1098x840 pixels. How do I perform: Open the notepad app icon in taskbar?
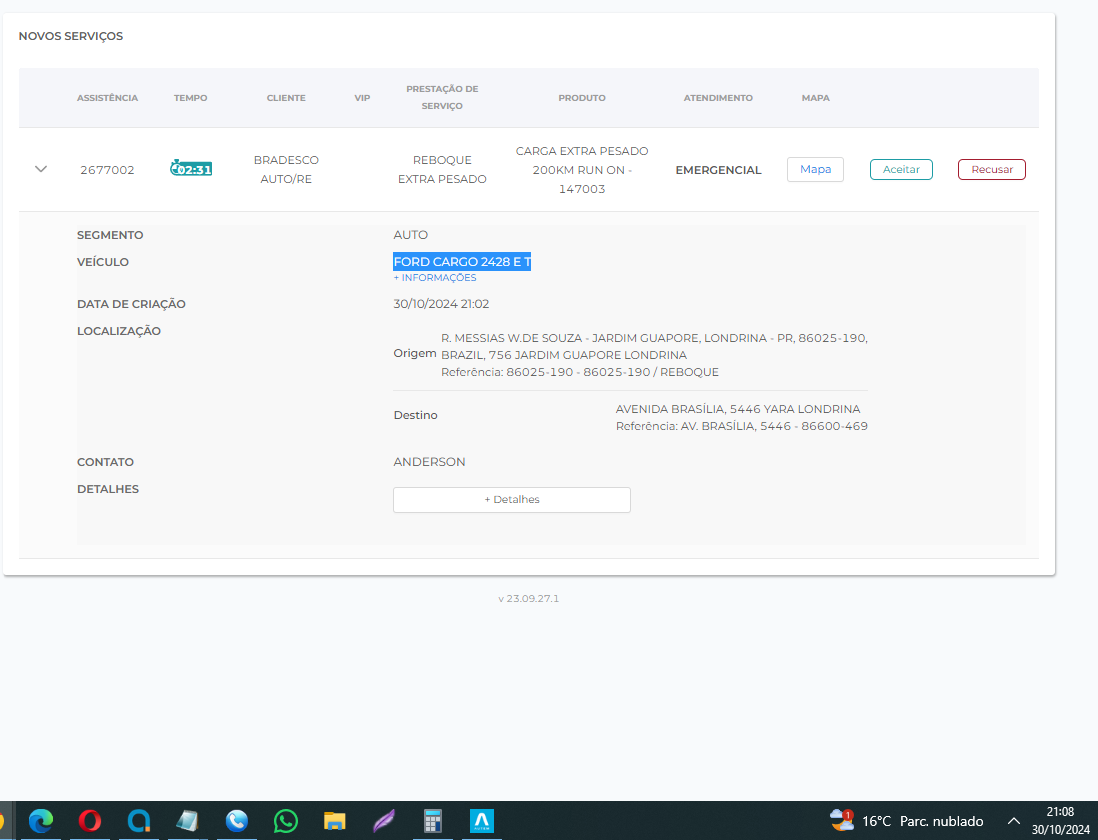(x=188, y=821)
